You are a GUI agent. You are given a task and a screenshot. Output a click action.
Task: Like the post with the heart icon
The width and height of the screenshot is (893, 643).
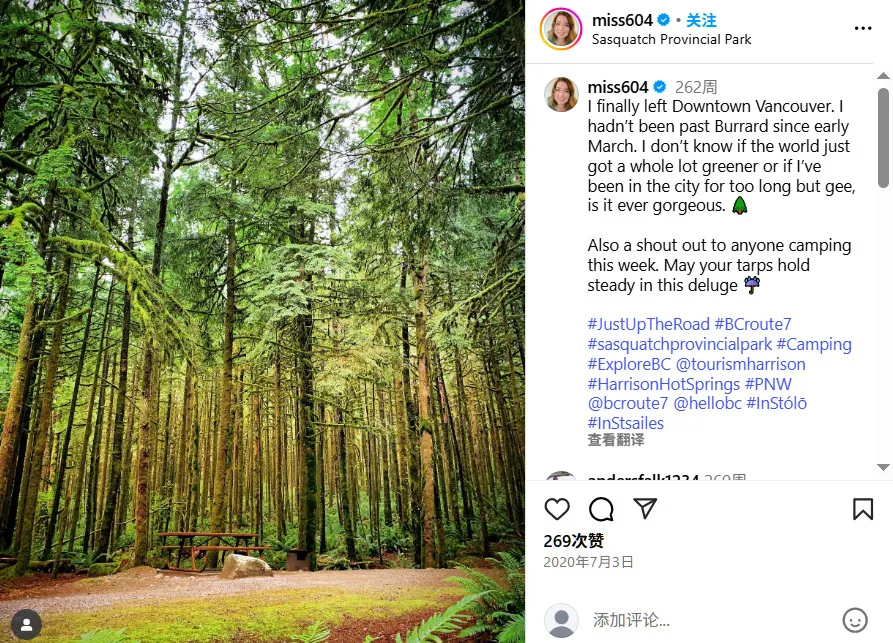tap(557, 509)
